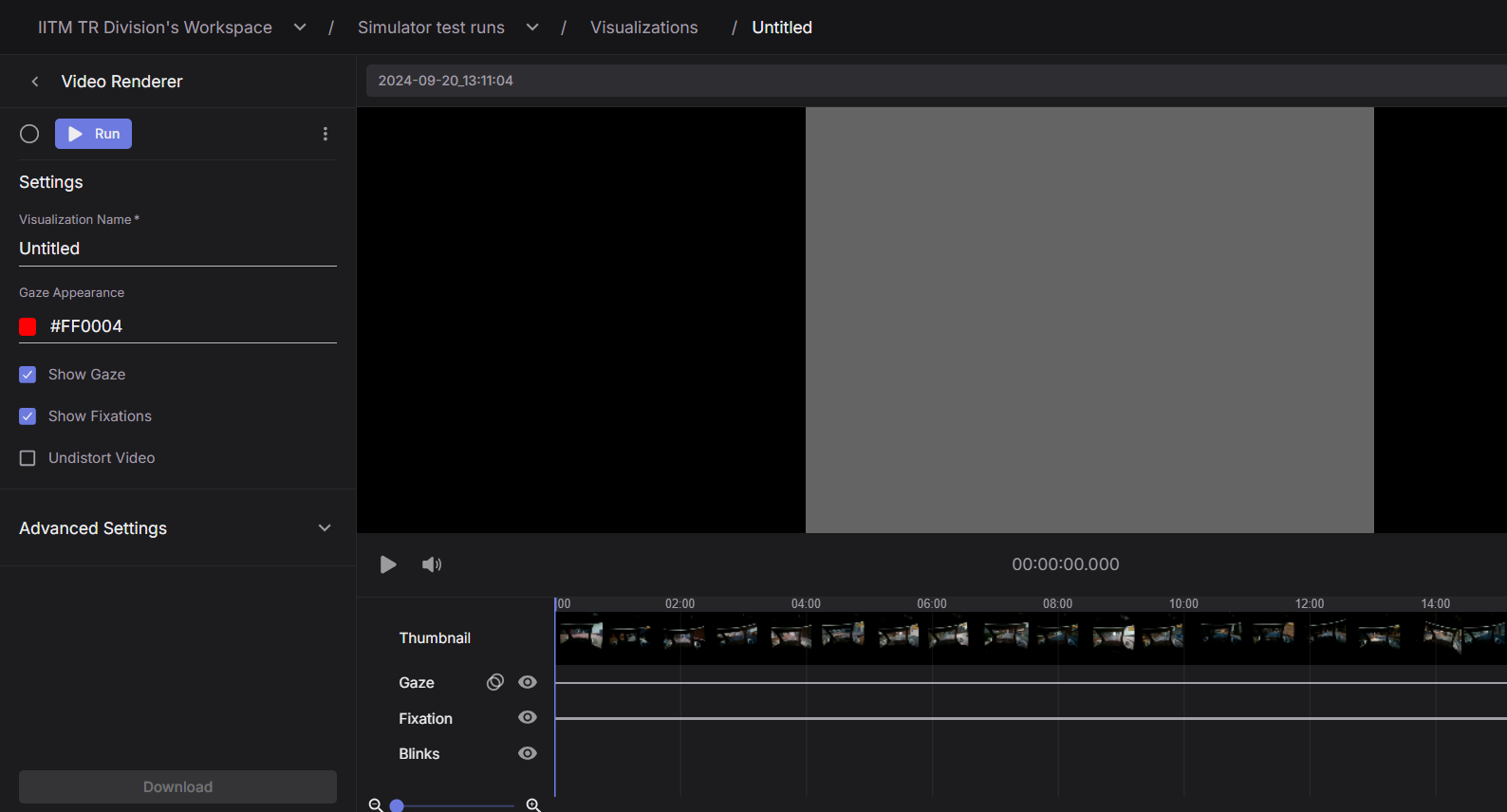Click the Download button
Screen dimensions: 1507x812
tap(177, 786)
